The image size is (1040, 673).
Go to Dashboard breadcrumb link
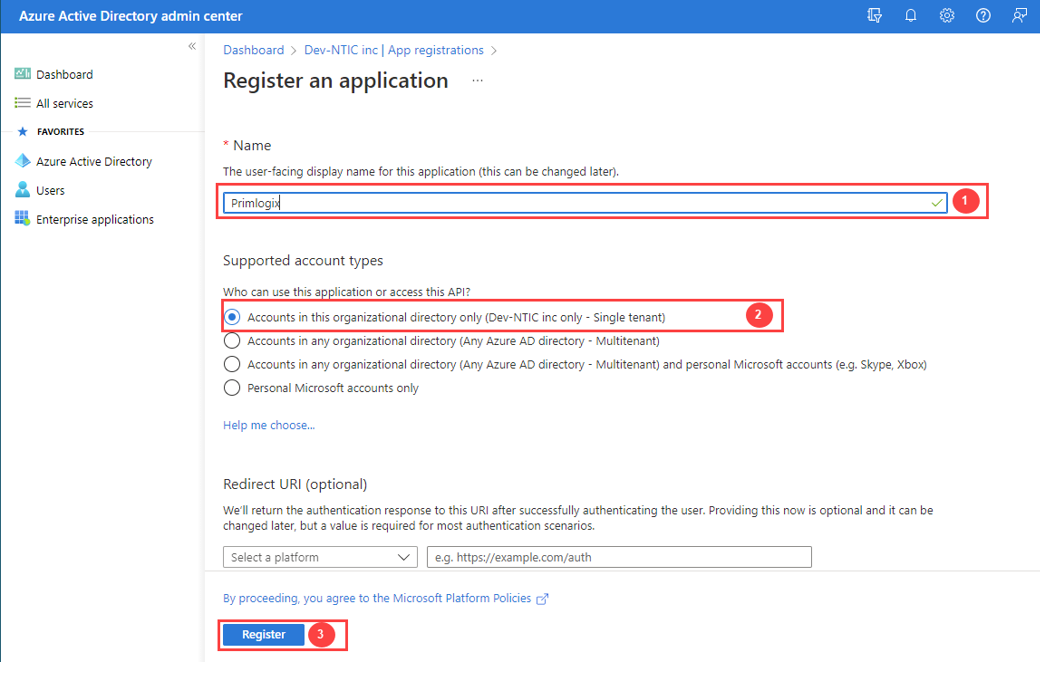point(253,50)
